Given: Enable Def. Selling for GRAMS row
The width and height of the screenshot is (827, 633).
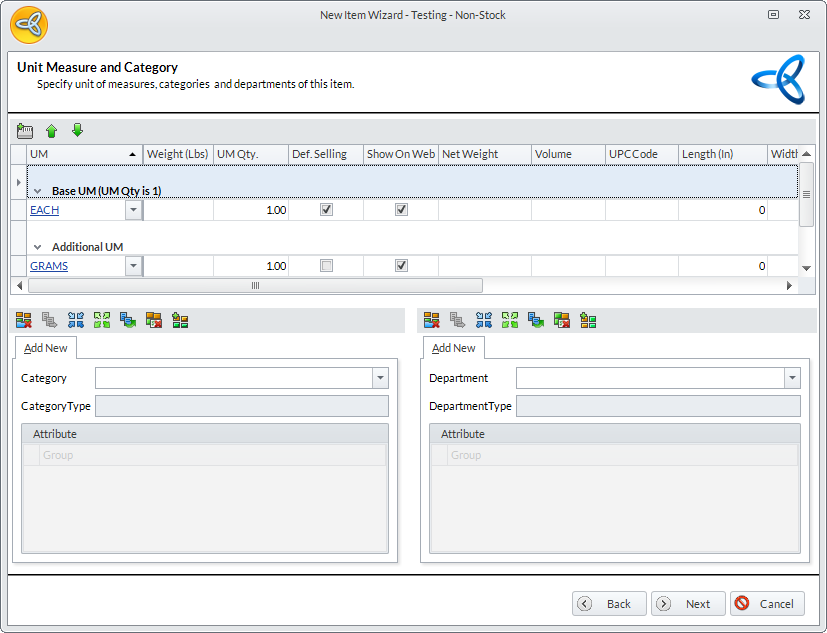Looking at the screenshot, I should (326, 266).
